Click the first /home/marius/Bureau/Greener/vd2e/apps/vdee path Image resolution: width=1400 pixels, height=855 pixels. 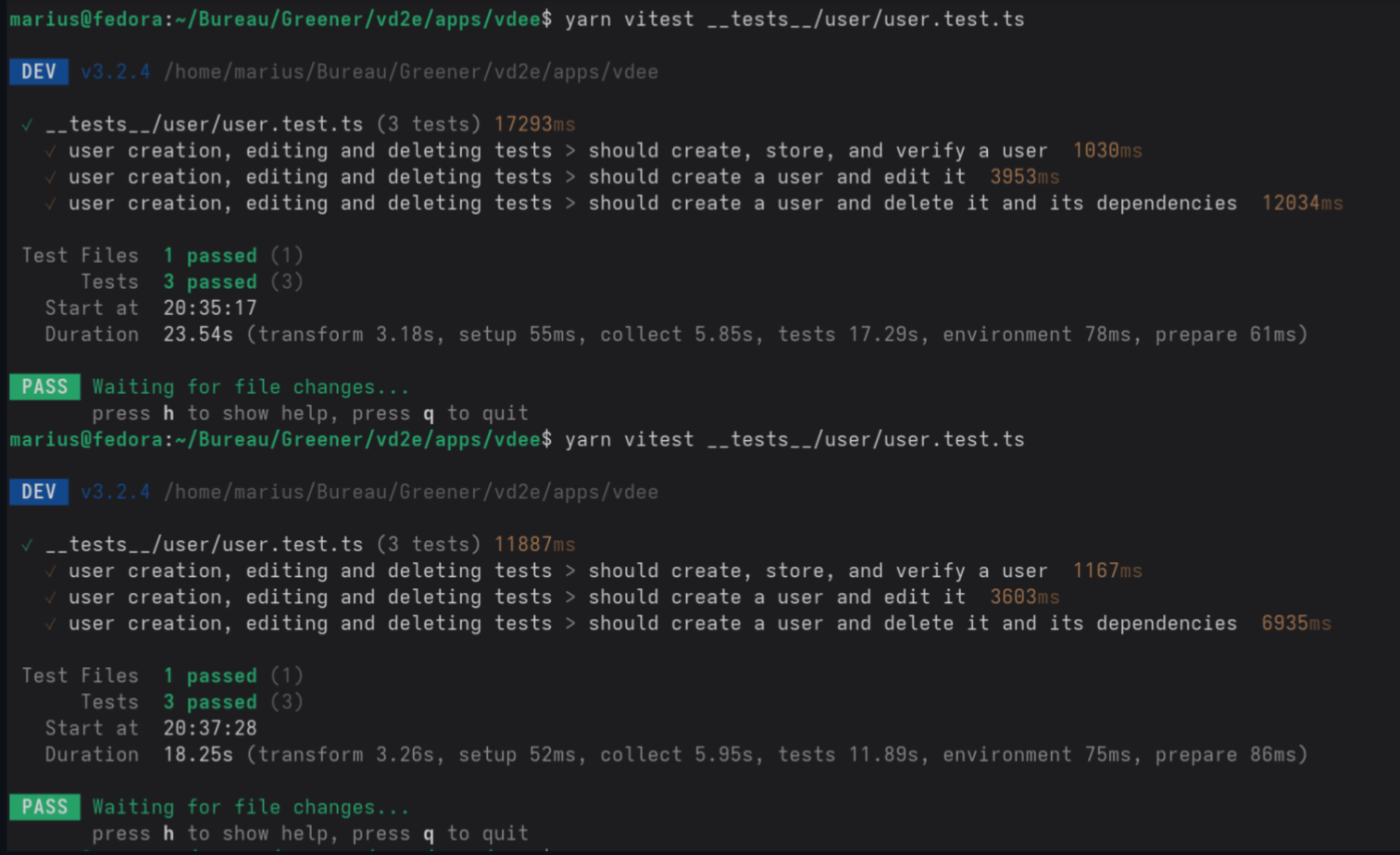point(411,72)
